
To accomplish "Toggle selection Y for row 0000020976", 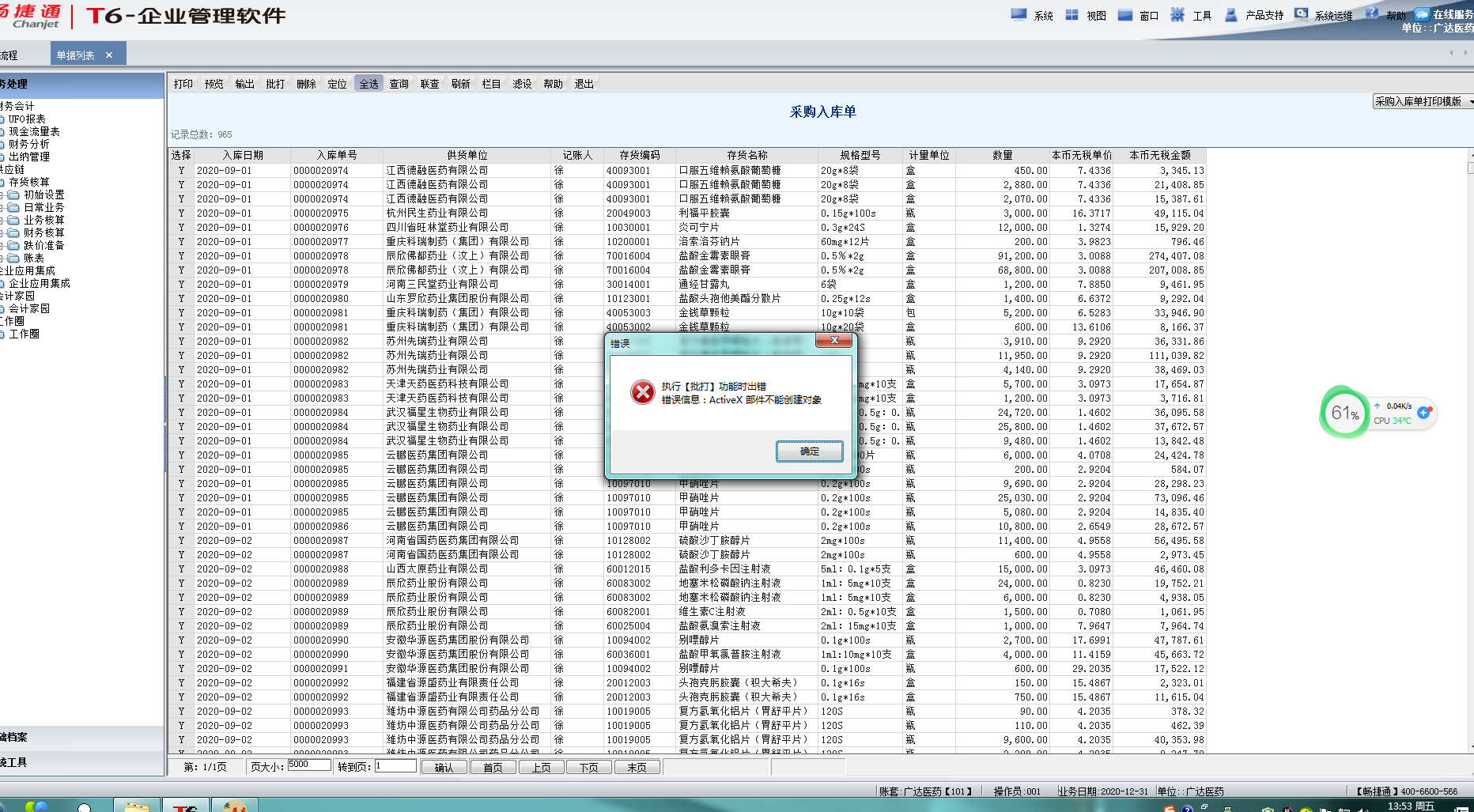I will coord(181,227).
